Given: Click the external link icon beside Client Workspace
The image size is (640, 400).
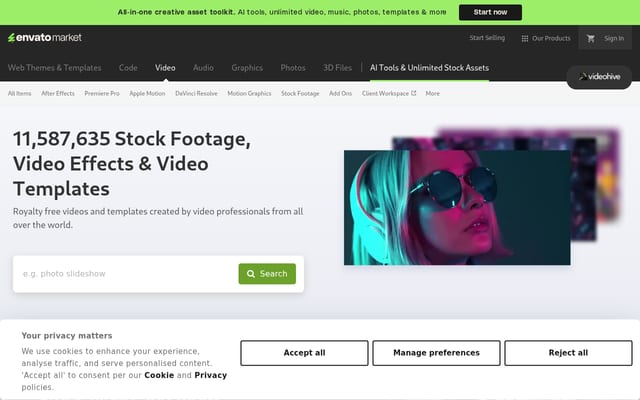Looking at the screenshot, I should point(413,93).
